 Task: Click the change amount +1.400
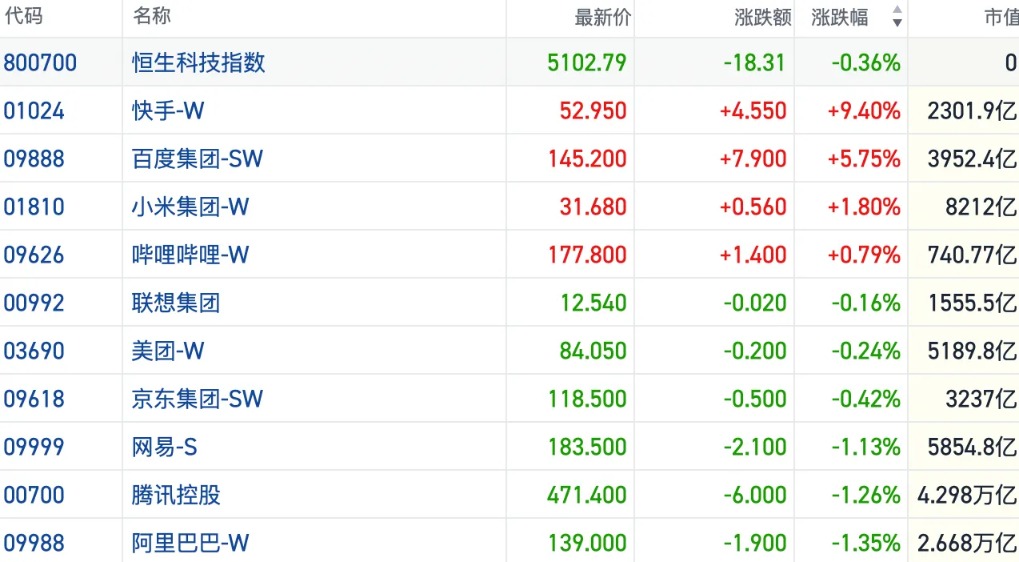coord(753,255)
